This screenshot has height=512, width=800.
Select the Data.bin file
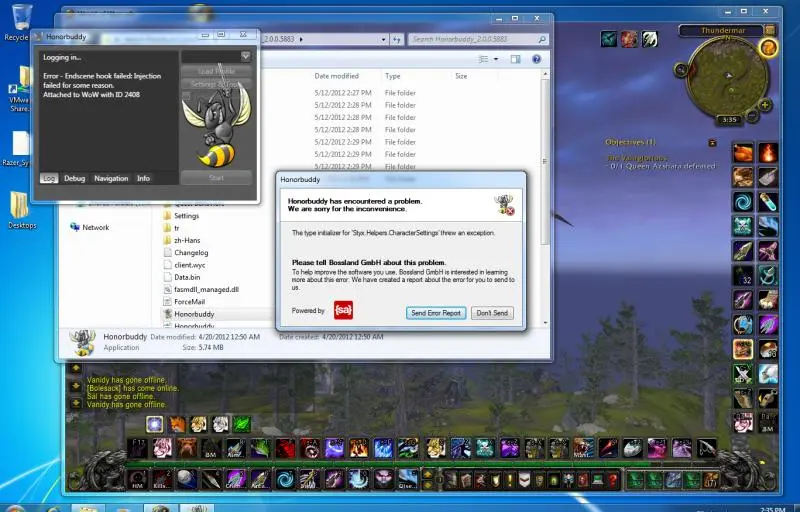[x=187, y=277]
